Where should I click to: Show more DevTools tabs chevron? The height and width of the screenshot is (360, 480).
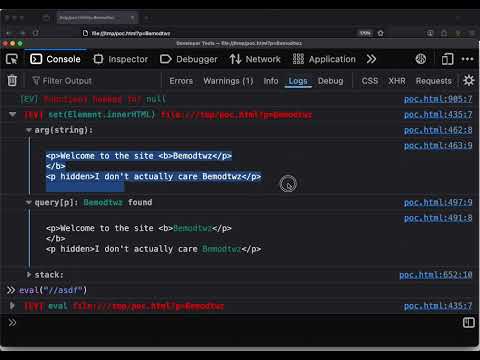[x=371, y=59]
